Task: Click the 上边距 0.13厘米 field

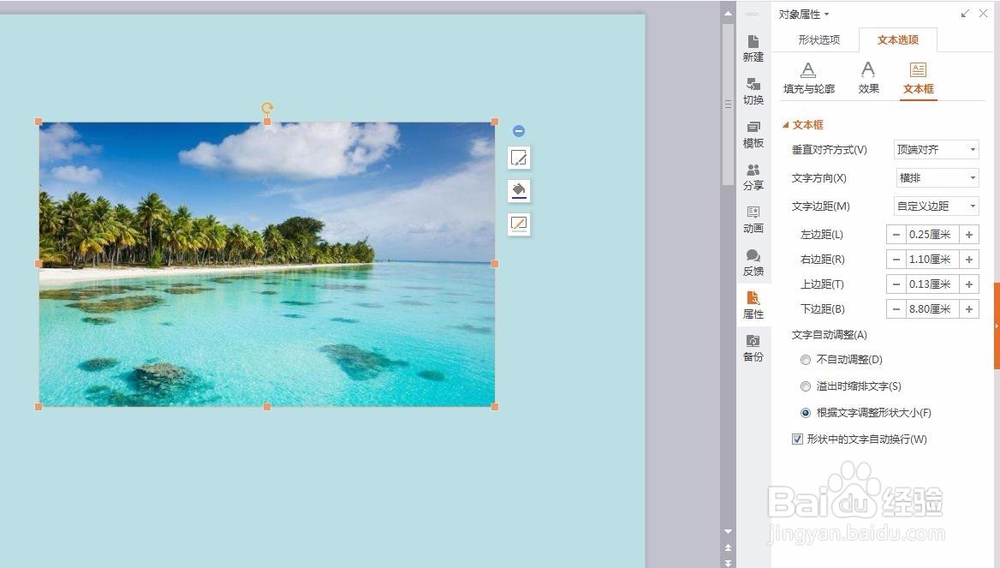Action: (x=932, y=284)
